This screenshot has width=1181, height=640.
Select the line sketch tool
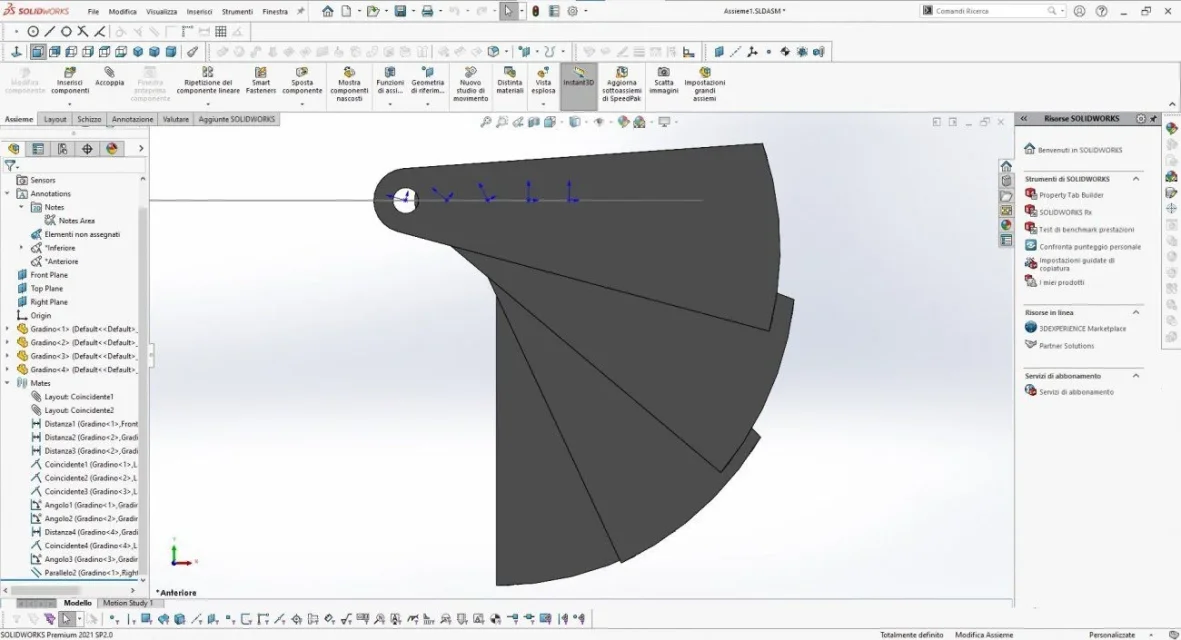coord(50,32)
